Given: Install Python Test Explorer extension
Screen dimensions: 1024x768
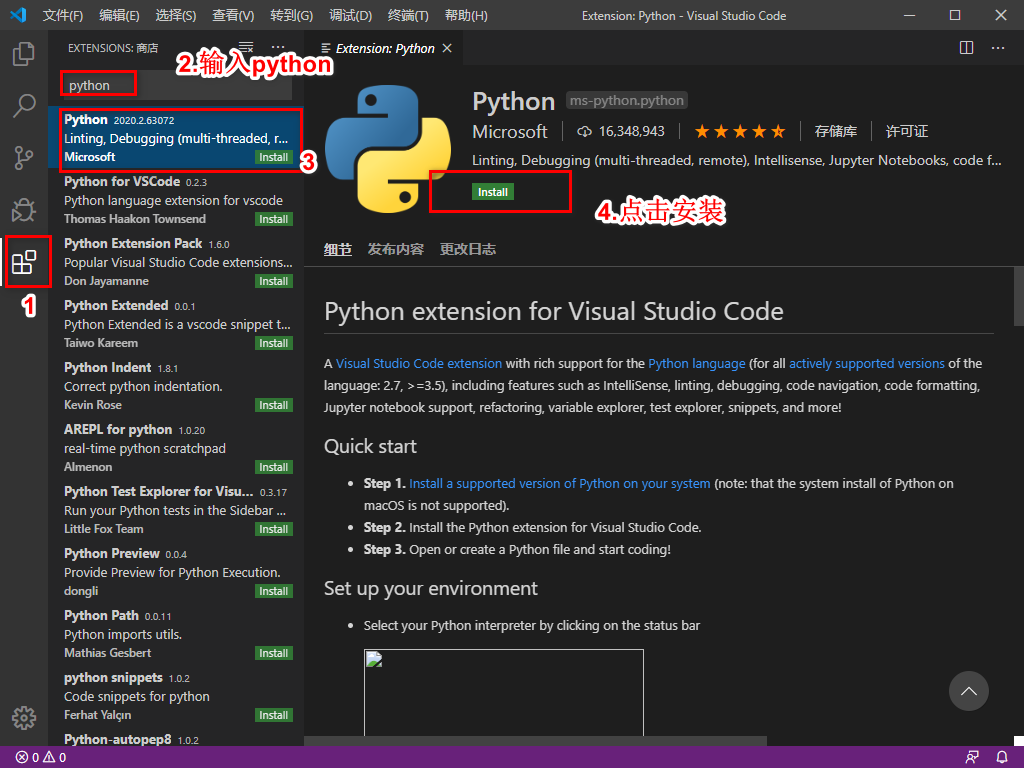Looking at the screenshot, I should [273, 530].
